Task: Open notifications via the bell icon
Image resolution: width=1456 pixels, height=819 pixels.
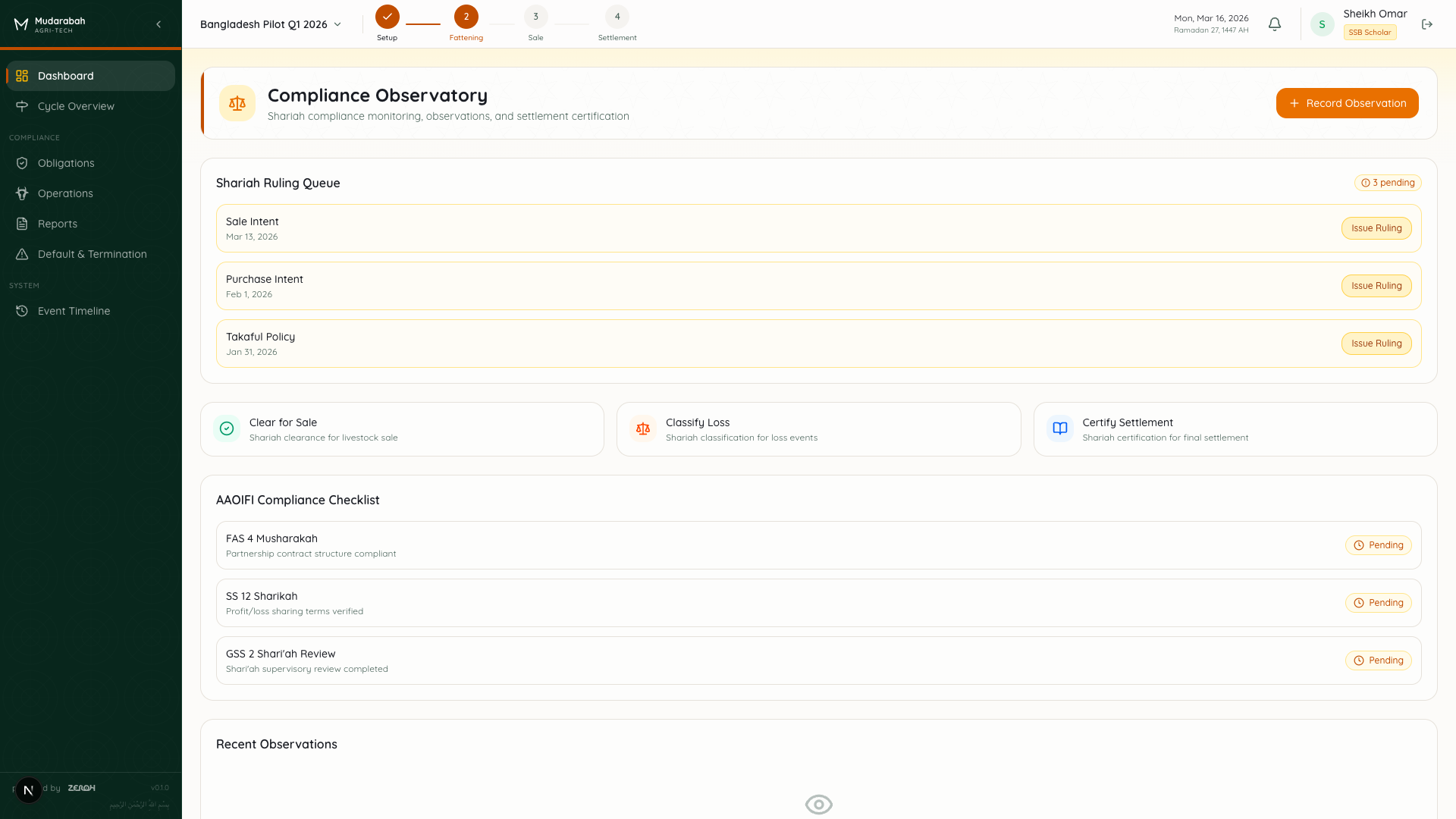Action: click(1275, 24)
